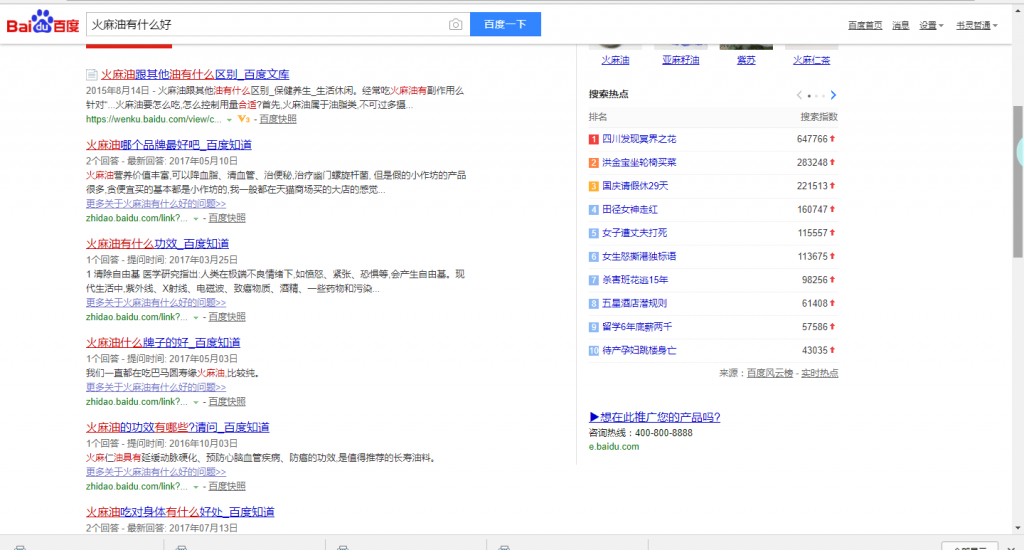Open 百度快照 under 火麻油有什么功效 result
The image size is (1024, 550).
(227, 317)
